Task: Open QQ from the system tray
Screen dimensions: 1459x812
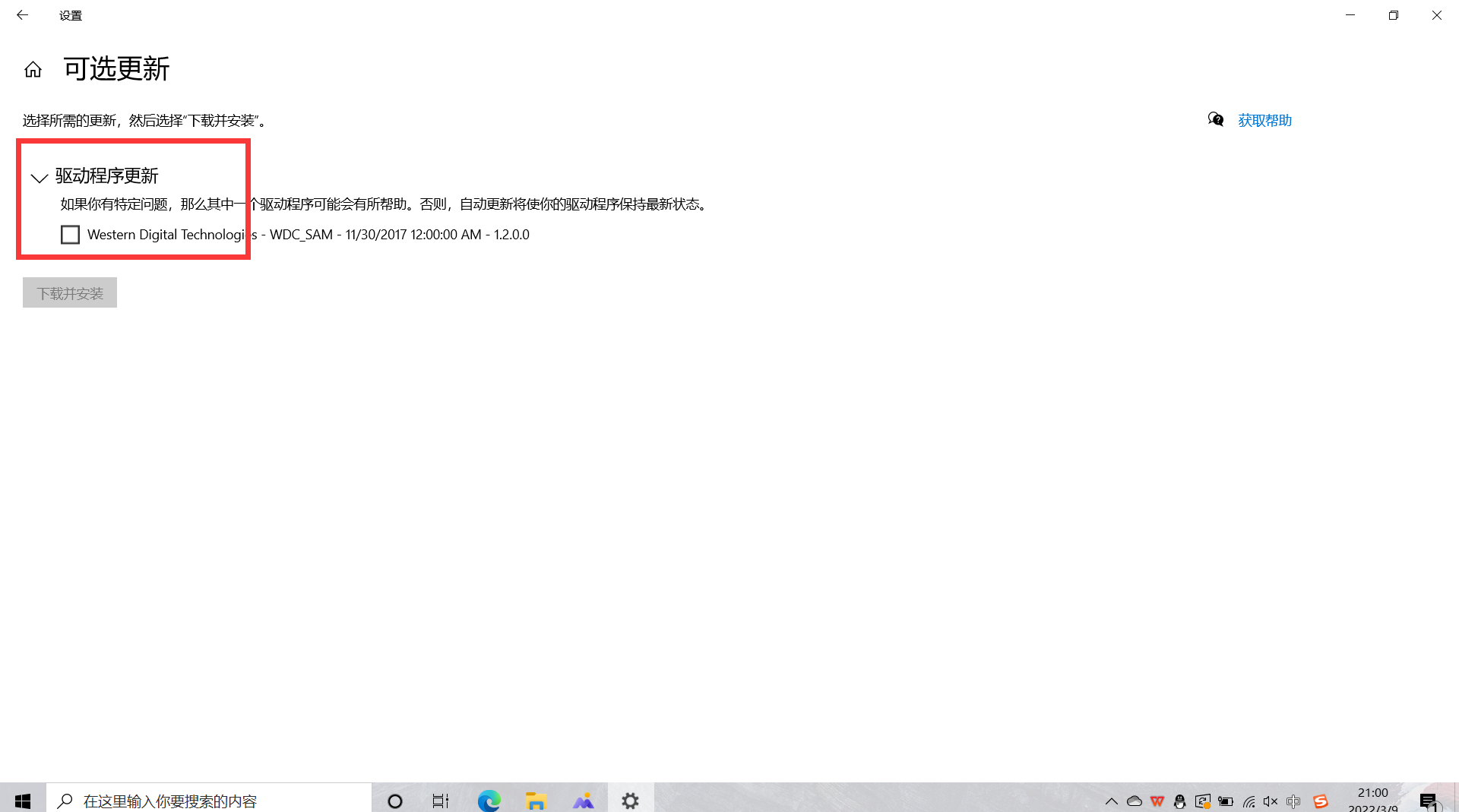Action: [1181, 801]
